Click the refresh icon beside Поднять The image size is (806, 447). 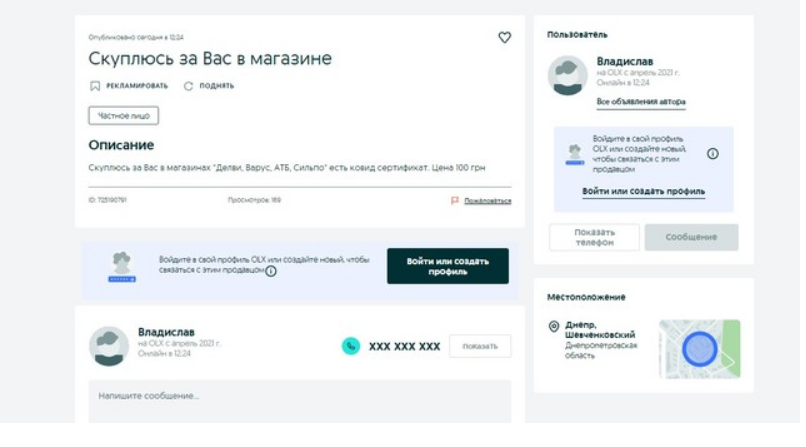(x=188, y=86)
